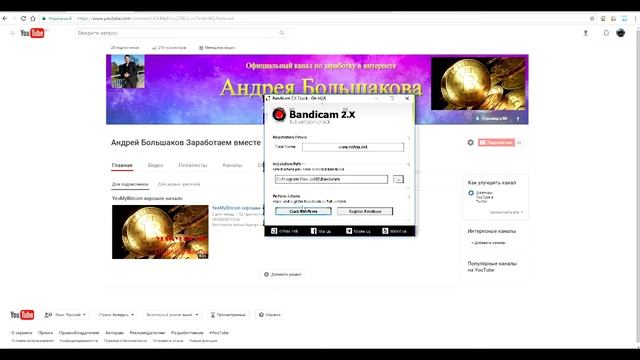The image size is (640, 360).
Task: Close the Bandicam crack window
Action: pos(407,98)
